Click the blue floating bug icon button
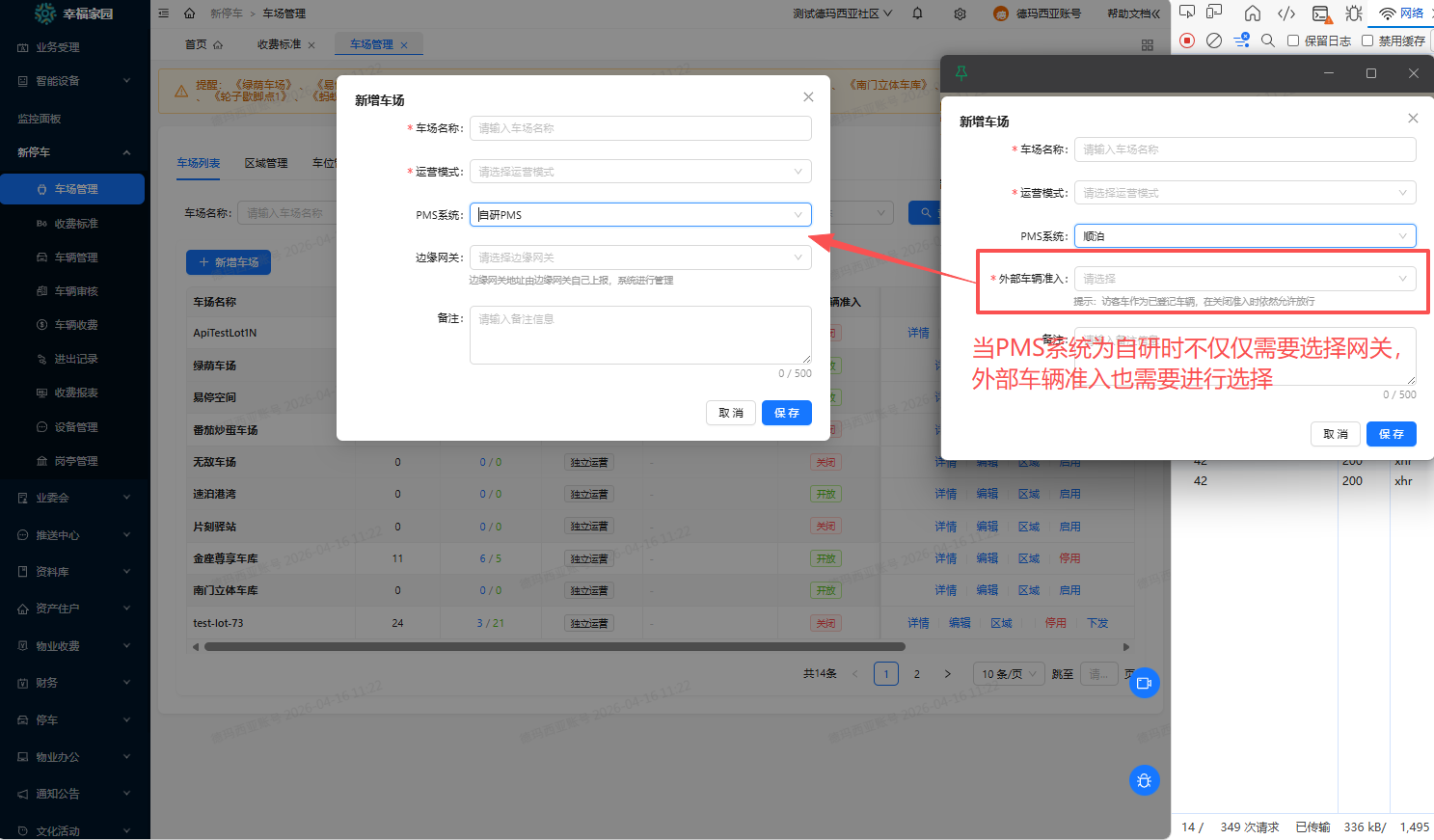The height and width of the screenshot is (840, 1434). point(1144,780)
